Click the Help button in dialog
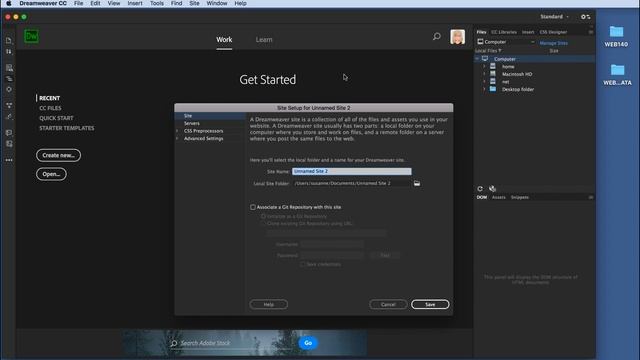Viewport: 640px width, 360px height. click(269, 304)
